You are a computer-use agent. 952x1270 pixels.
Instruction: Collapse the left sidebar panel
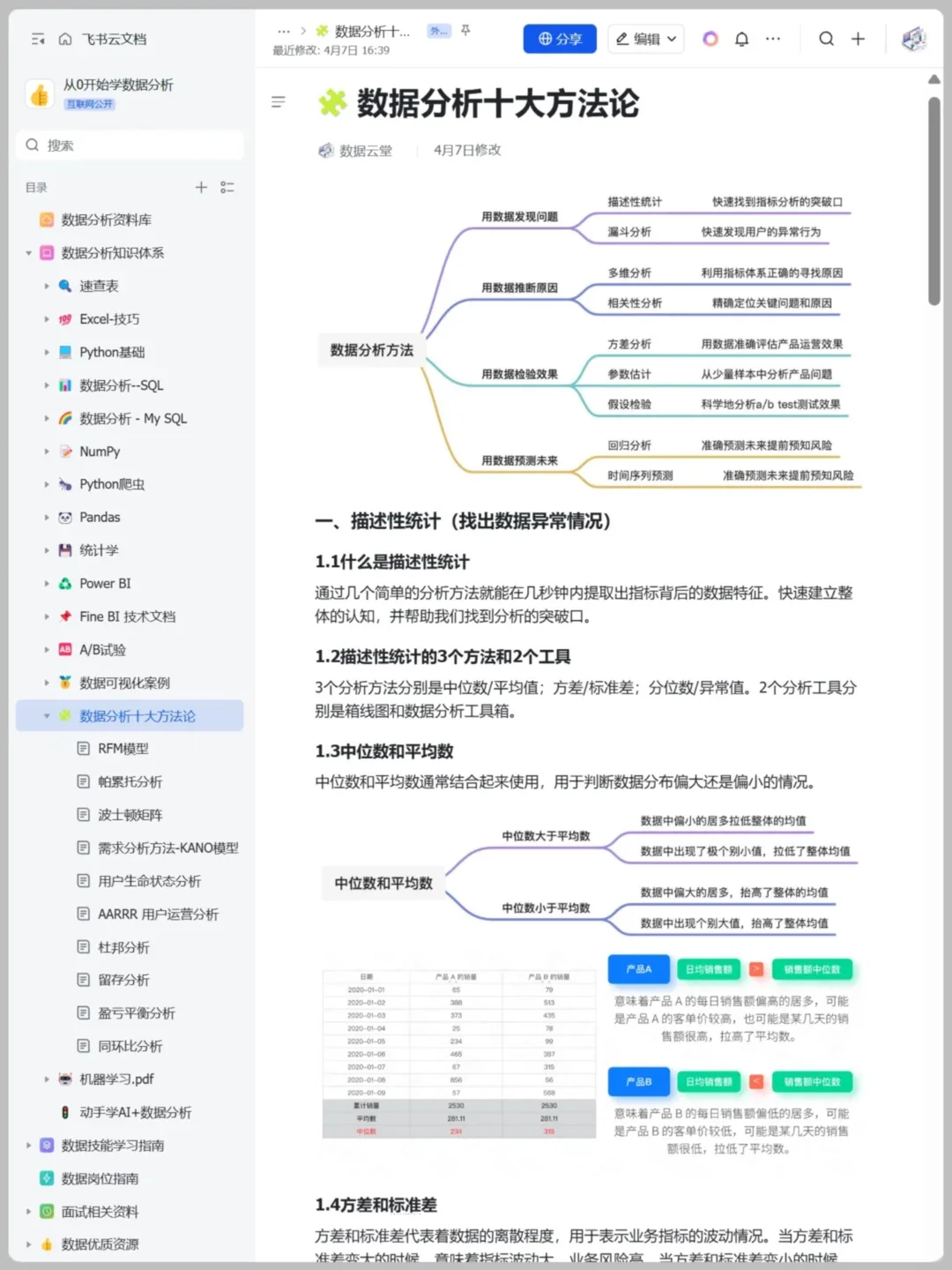tap(38, 39)
